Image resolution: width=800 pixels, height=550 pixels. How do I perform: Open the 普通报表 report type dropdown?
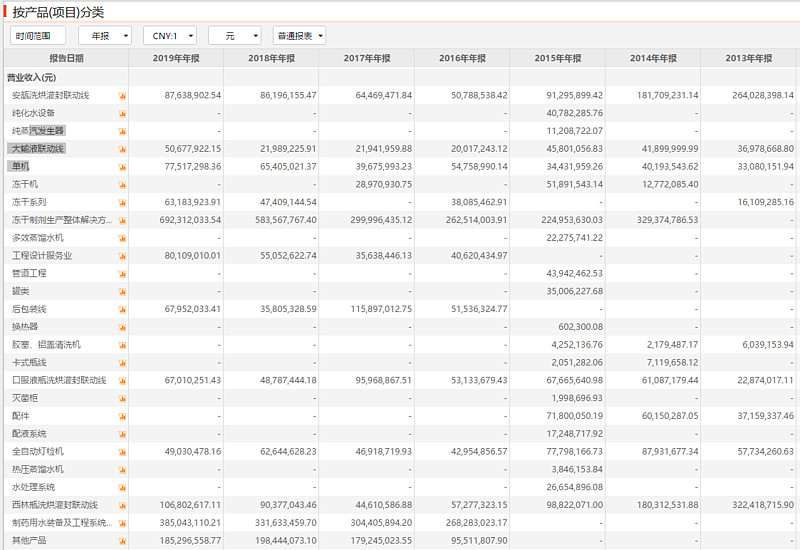pyautogui.click(x=299, y=35)
